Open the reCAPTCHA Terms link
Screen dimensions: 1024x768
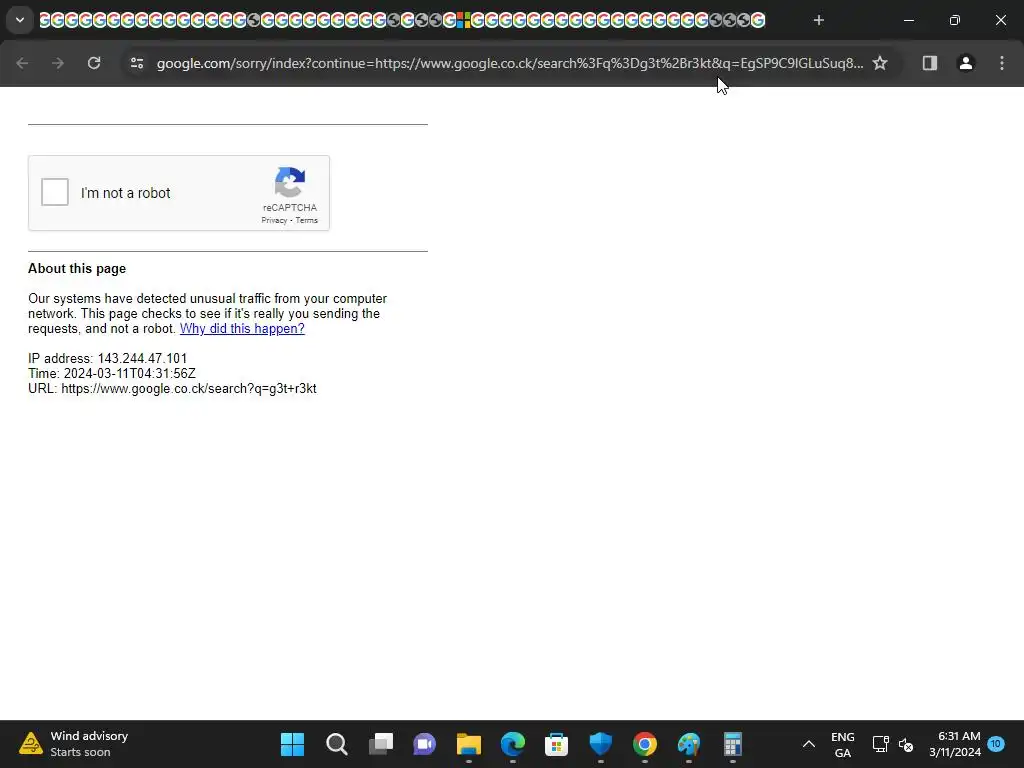click(x=306, y=220)
